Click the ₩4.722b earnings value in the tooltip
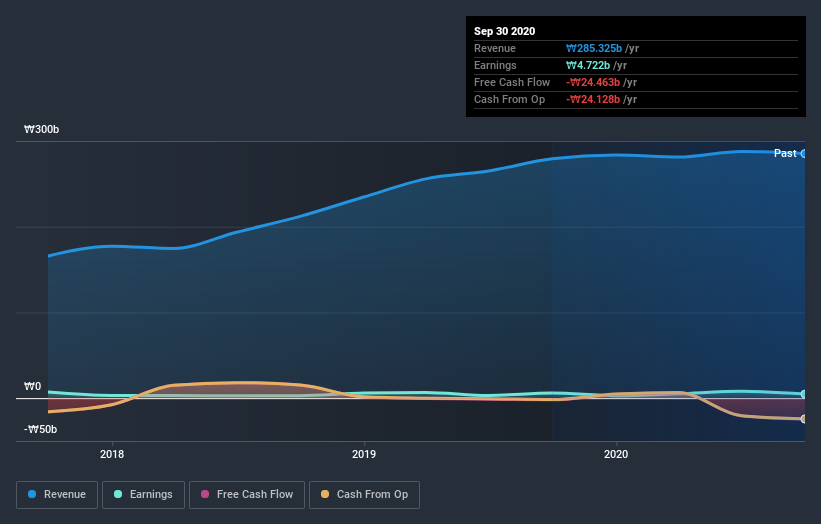Image resolution: width=821 pixels, height=524 pixels. (588, 65)
